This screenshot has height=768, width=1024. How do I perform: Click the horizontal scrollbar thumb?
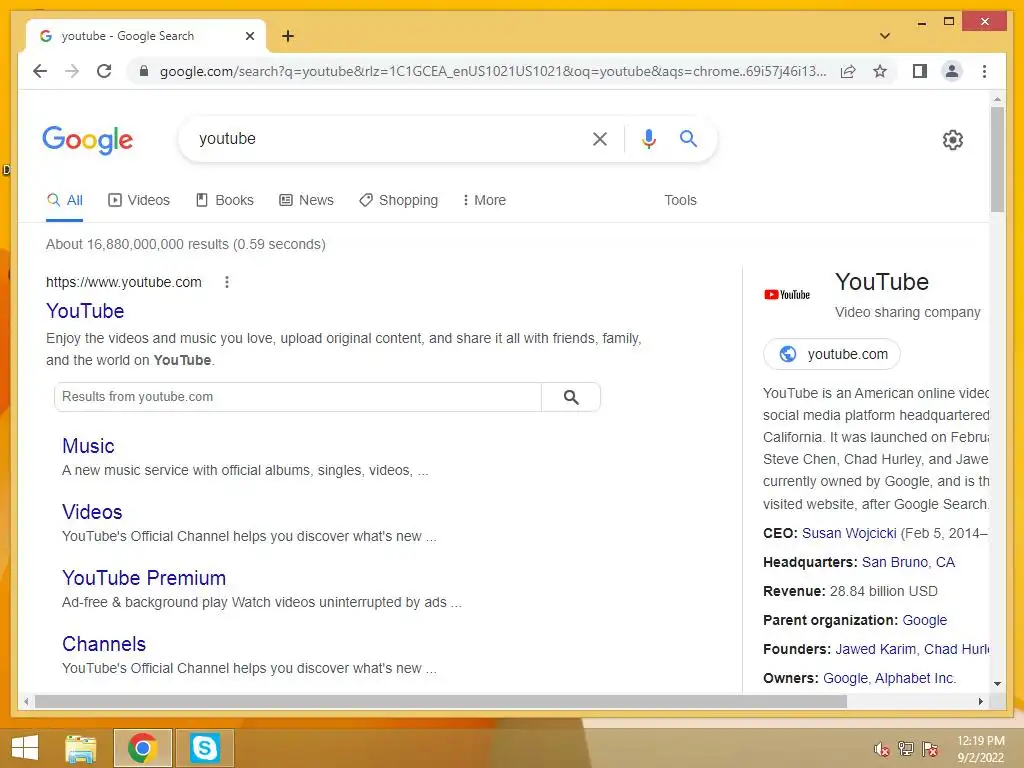[x=441, y=701]
